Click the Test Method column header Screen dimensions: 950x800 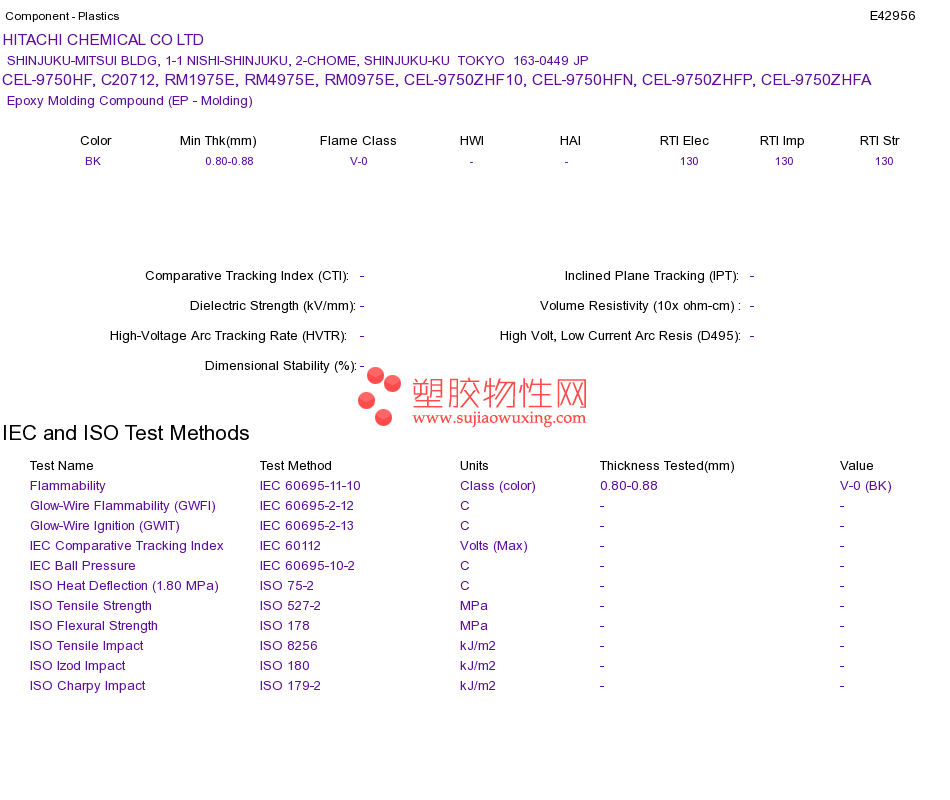(296, 465)
